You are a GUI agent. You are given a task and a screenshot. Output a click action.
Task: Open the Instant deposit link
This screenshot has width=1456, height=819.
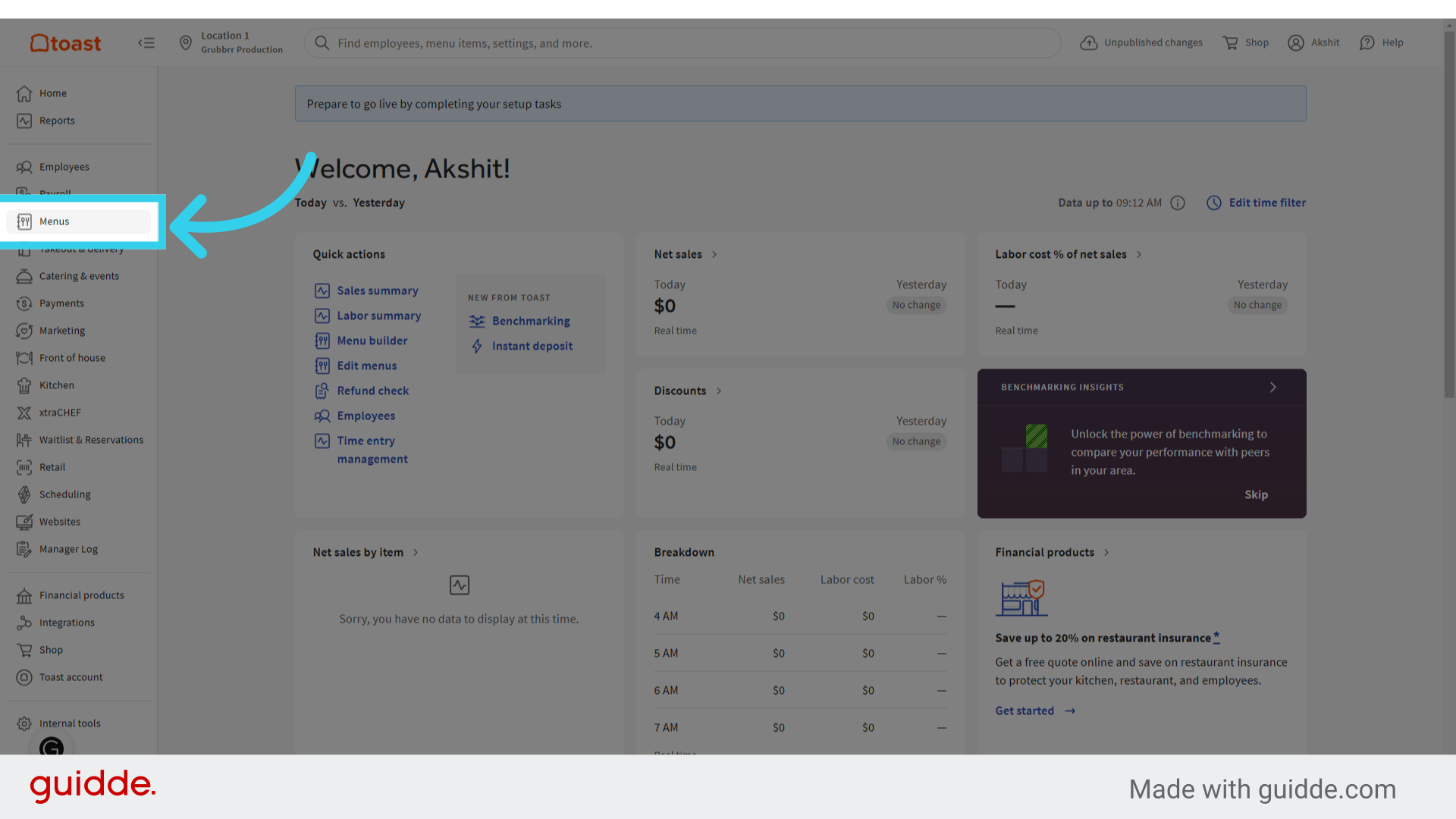521,346
